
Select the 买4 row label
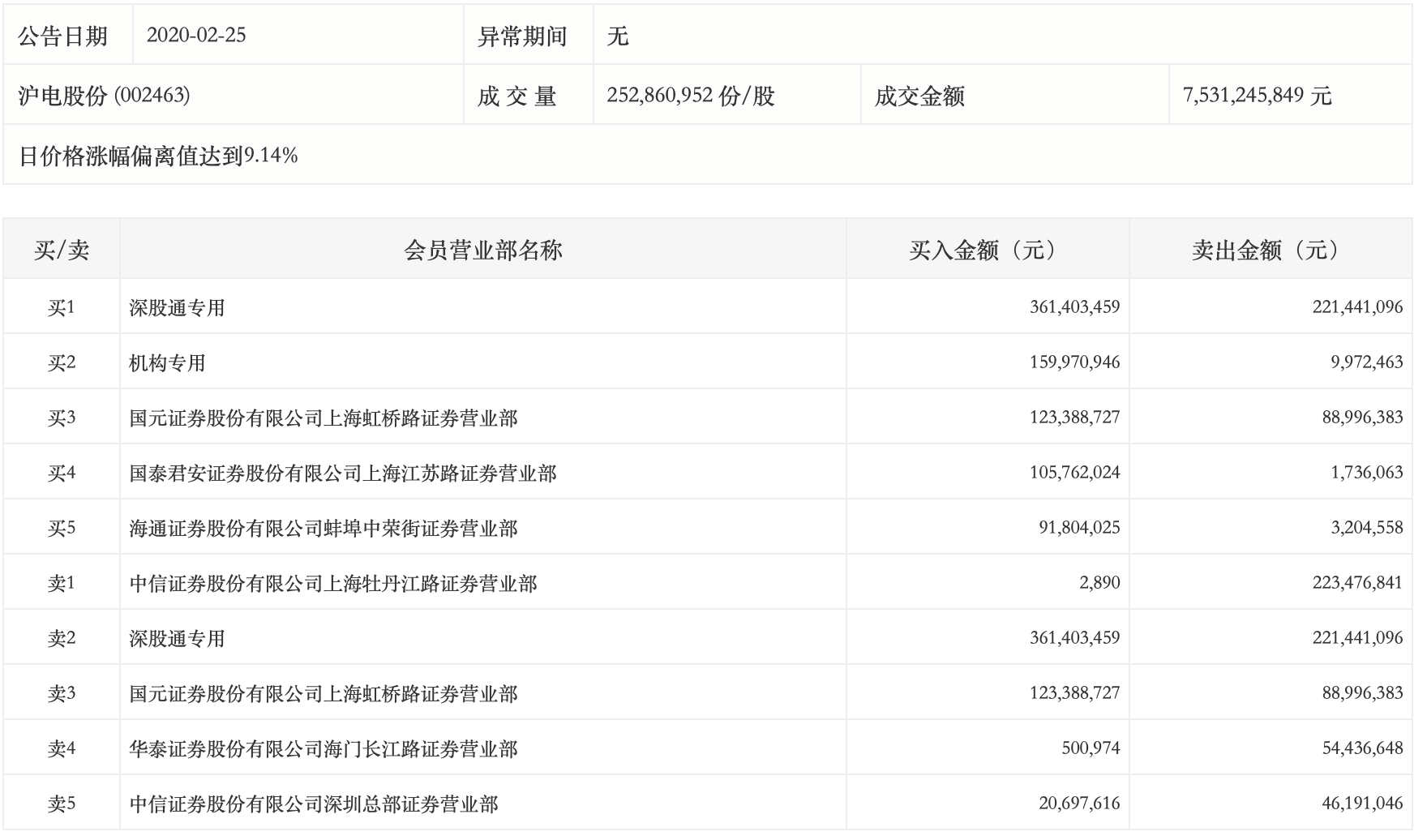62,473
